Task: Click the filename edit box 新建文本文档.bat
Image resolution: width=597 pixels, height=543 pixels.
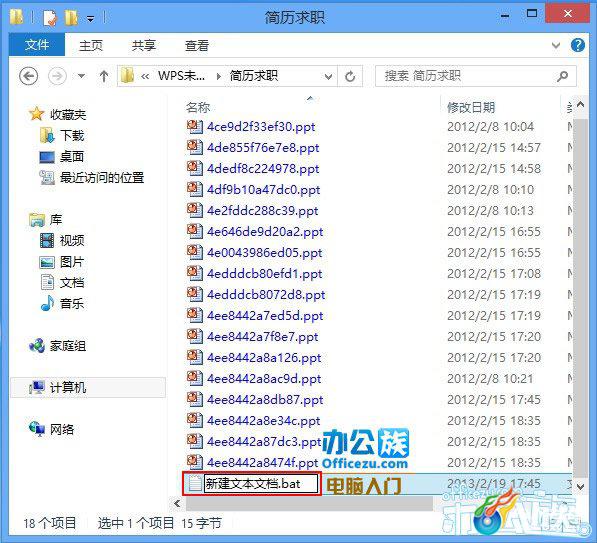Action: point(261,484)
